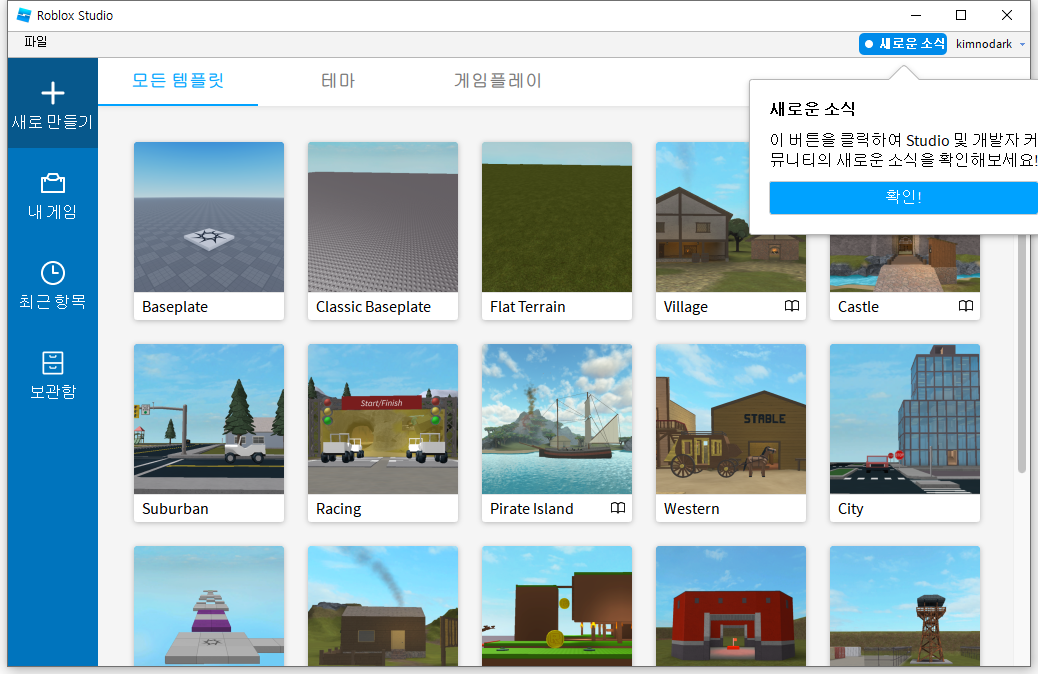Select the City template thumbnail

tap(905, 419)
